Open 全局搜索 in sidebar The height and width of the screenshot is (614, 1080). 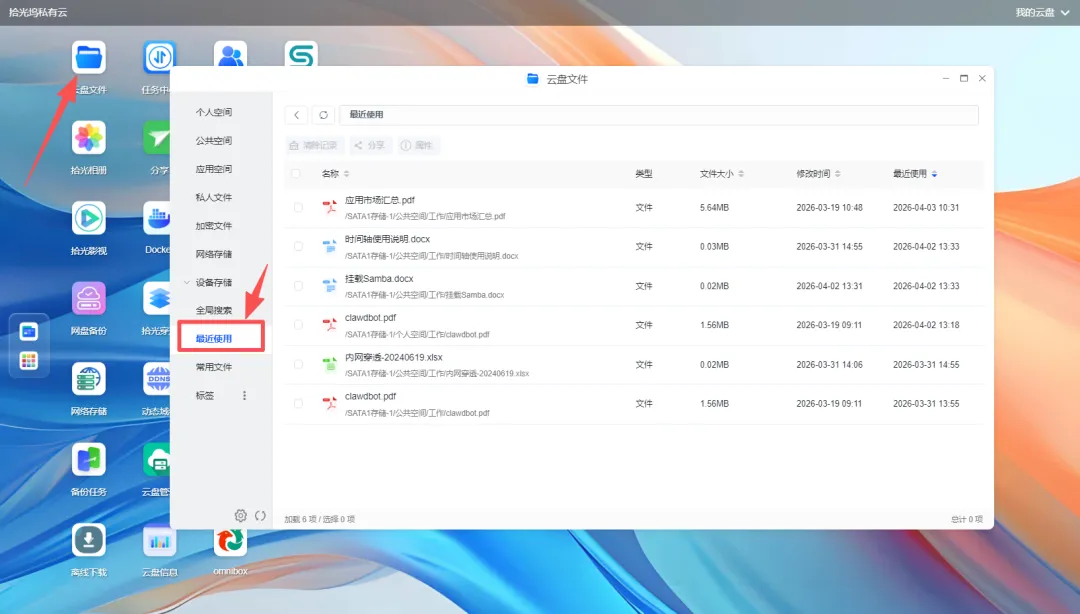[214, 310]
